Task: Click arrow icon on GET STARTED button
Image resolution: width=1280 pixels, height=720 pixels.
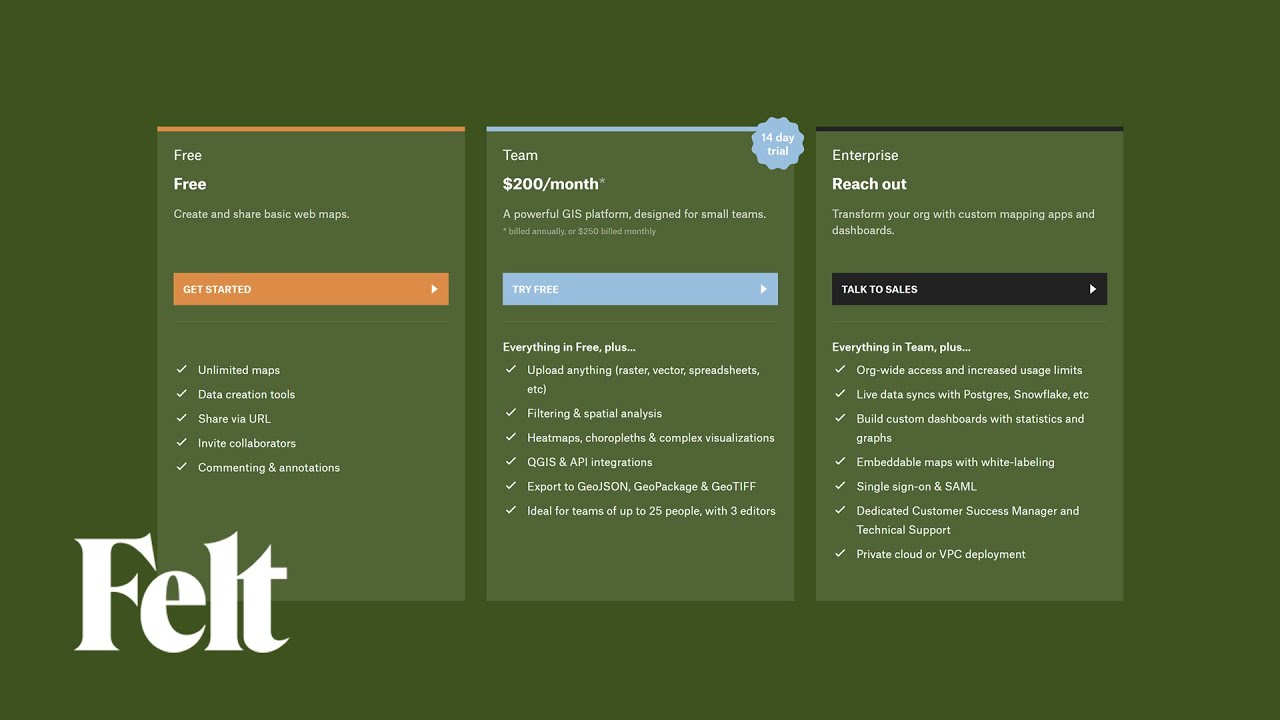Action: tap(434, 289)
